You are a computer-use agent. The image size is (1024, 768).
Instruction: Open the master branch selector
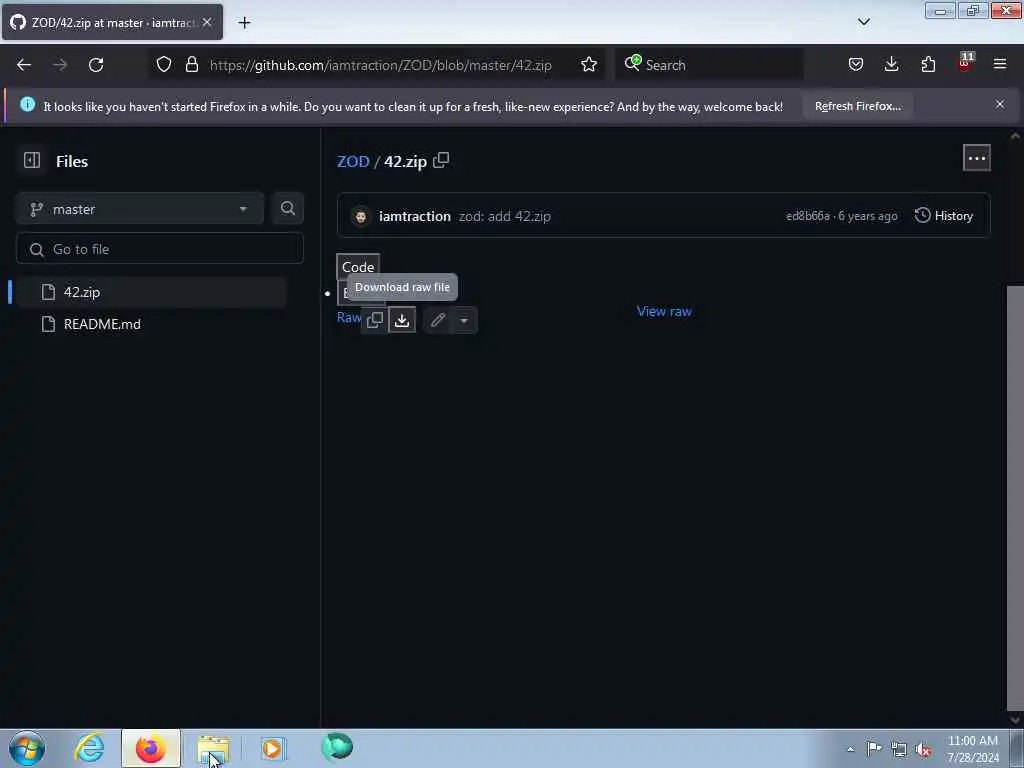coord(140,209)
